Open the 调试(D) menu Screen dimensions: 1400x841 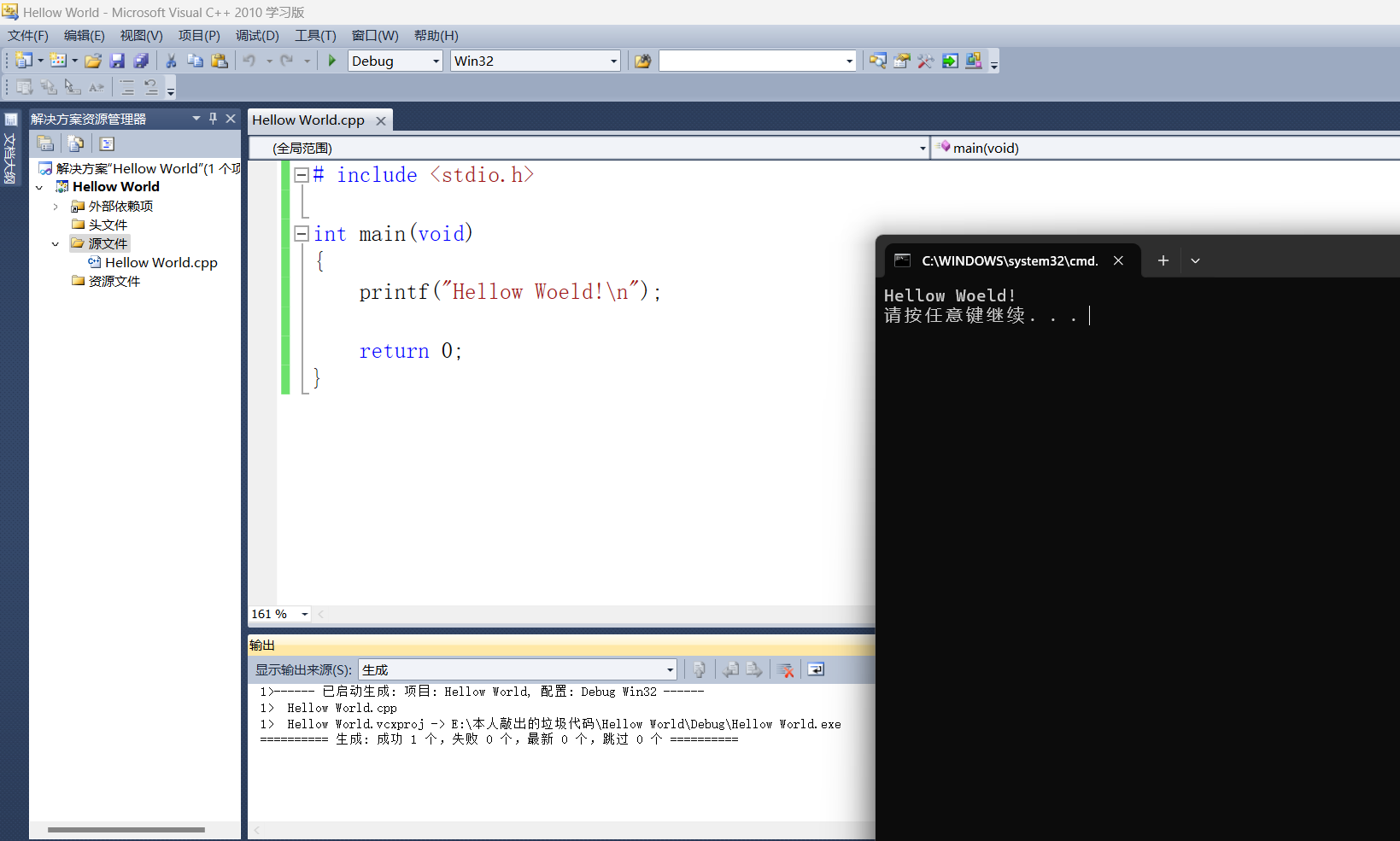pyautogui.click(x=257, y=35)
